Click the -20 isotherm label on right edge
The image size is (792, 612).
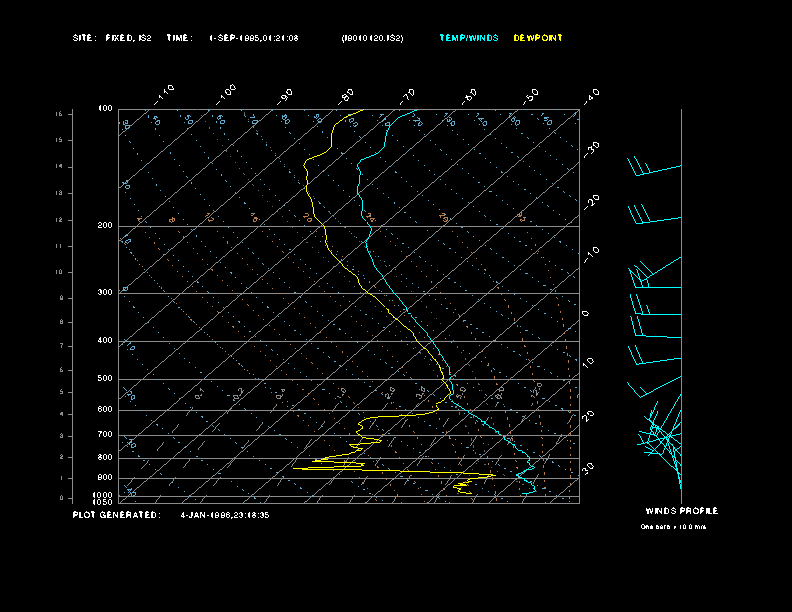591,202
